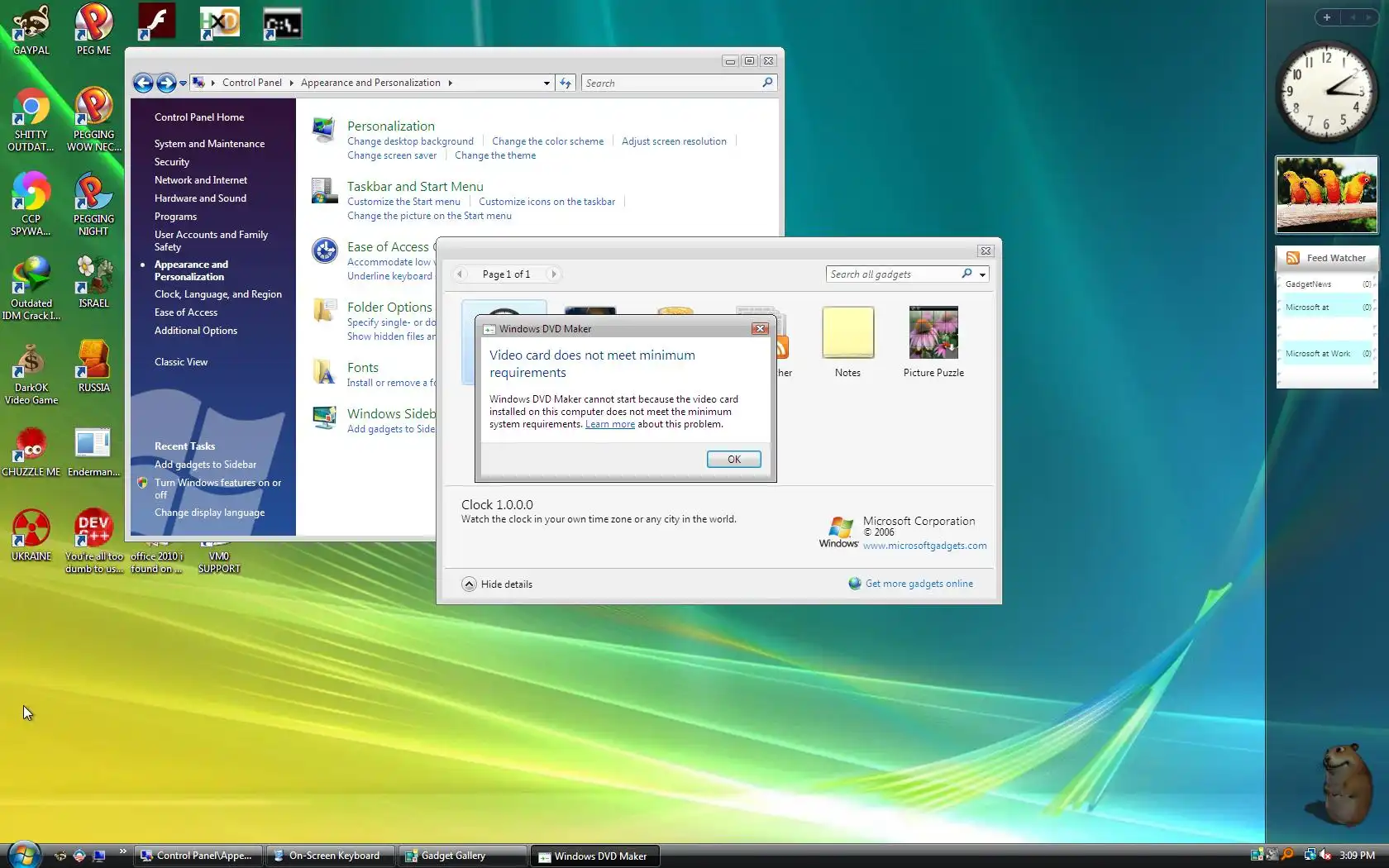Screen dimensions: 1389x868
Task: Open Security in the Control Panel sidebar
Action: [172, 162]
